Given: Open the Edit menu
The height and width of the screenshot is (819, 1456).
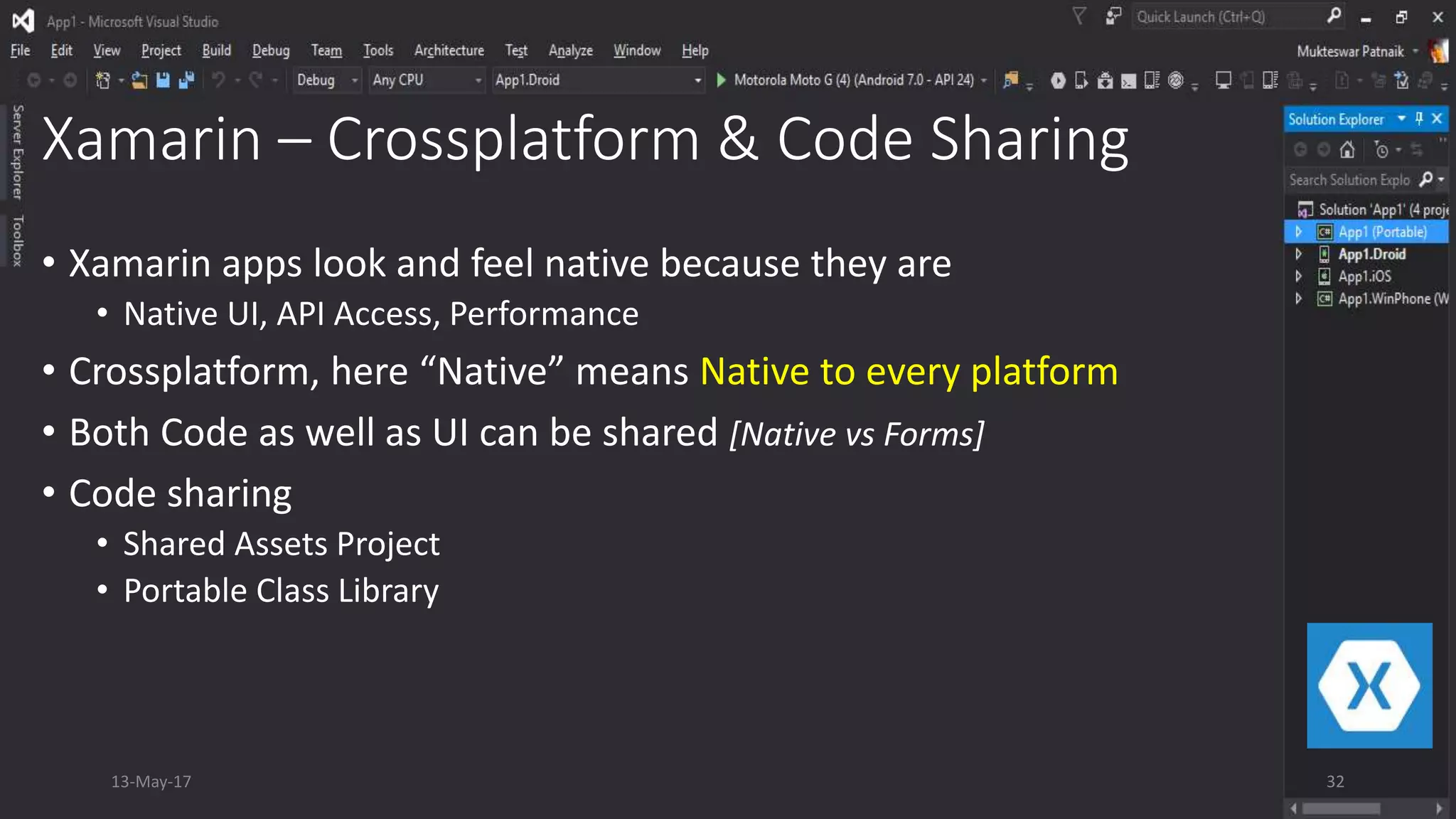Looking at the screenshot, I should tap(62, 50).
